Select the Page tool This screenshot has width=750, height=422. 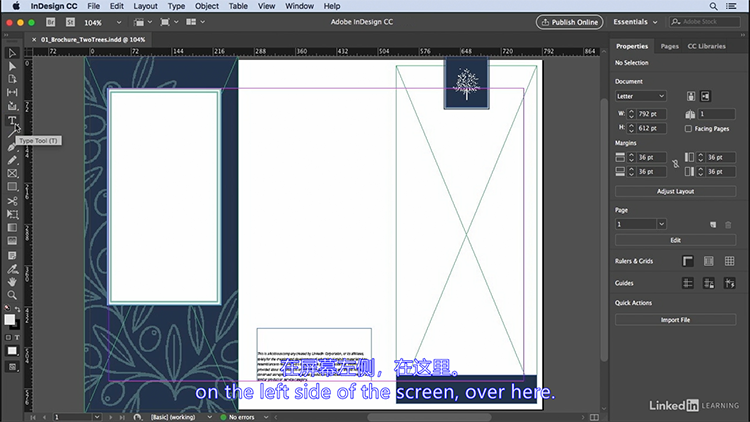pos(12,79)
